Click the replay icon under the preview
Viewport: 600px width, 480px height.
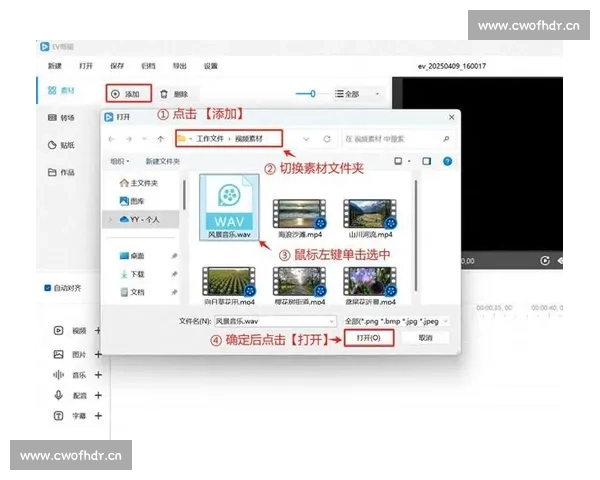click(545, 261)
